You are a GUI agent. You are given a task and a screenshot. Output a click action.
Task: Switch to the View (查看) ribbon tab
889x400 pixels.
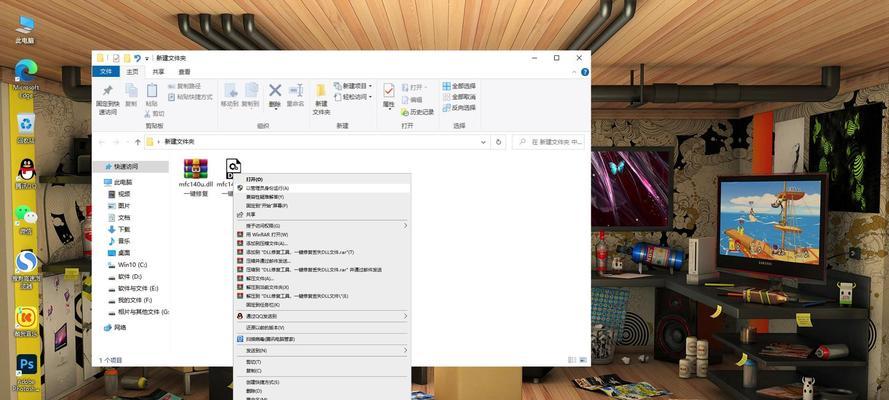click(x=184, y=72)
